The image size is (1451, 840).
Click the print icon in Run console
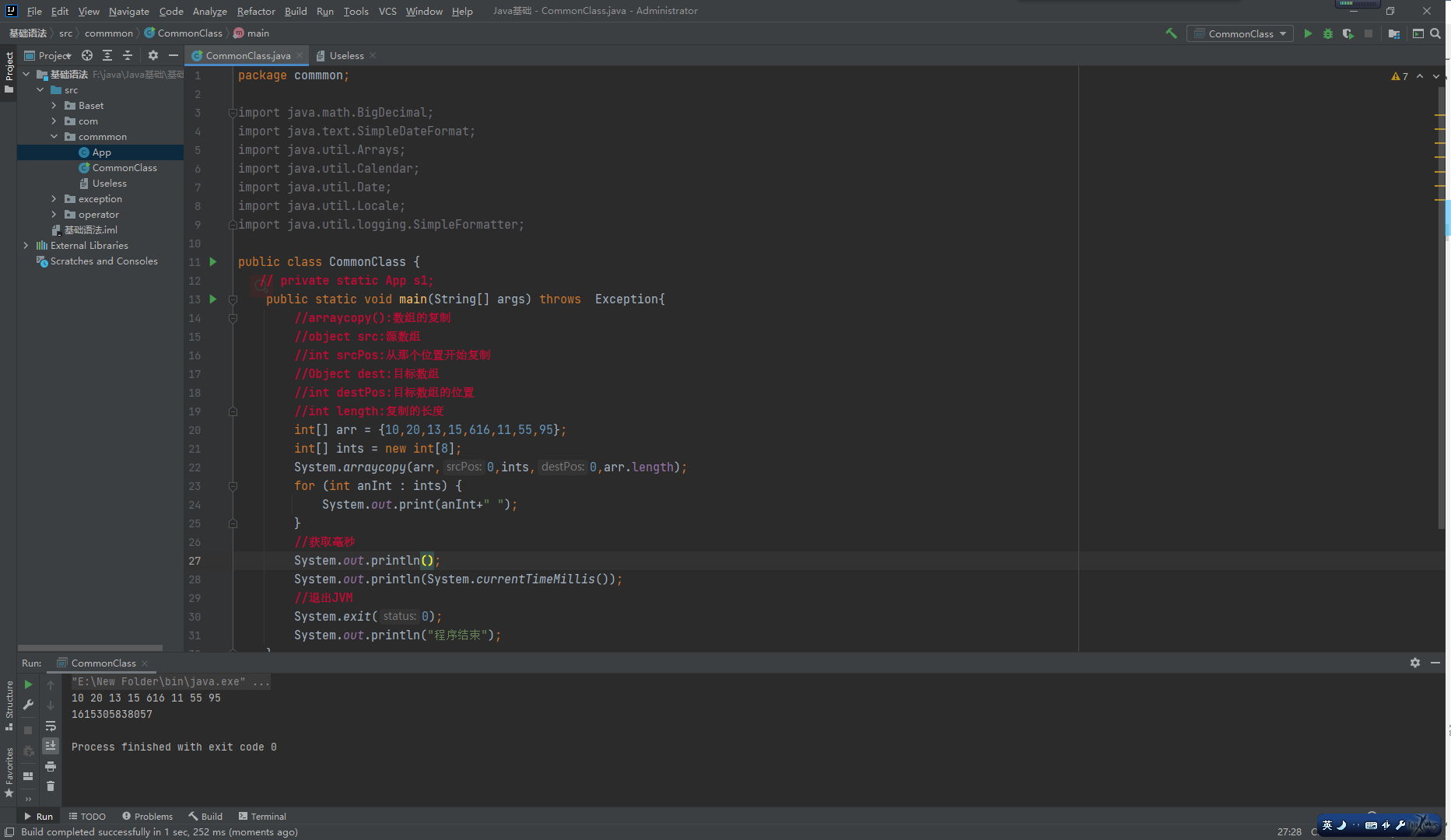pyautogui.click(x=51, y=766)
